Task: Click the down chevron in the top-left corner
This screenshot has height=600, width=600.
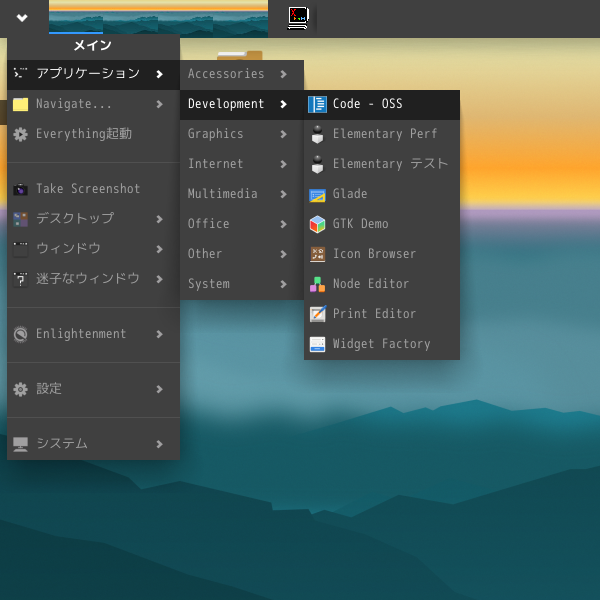Action: pyautogui.click(x=22, y=18)
